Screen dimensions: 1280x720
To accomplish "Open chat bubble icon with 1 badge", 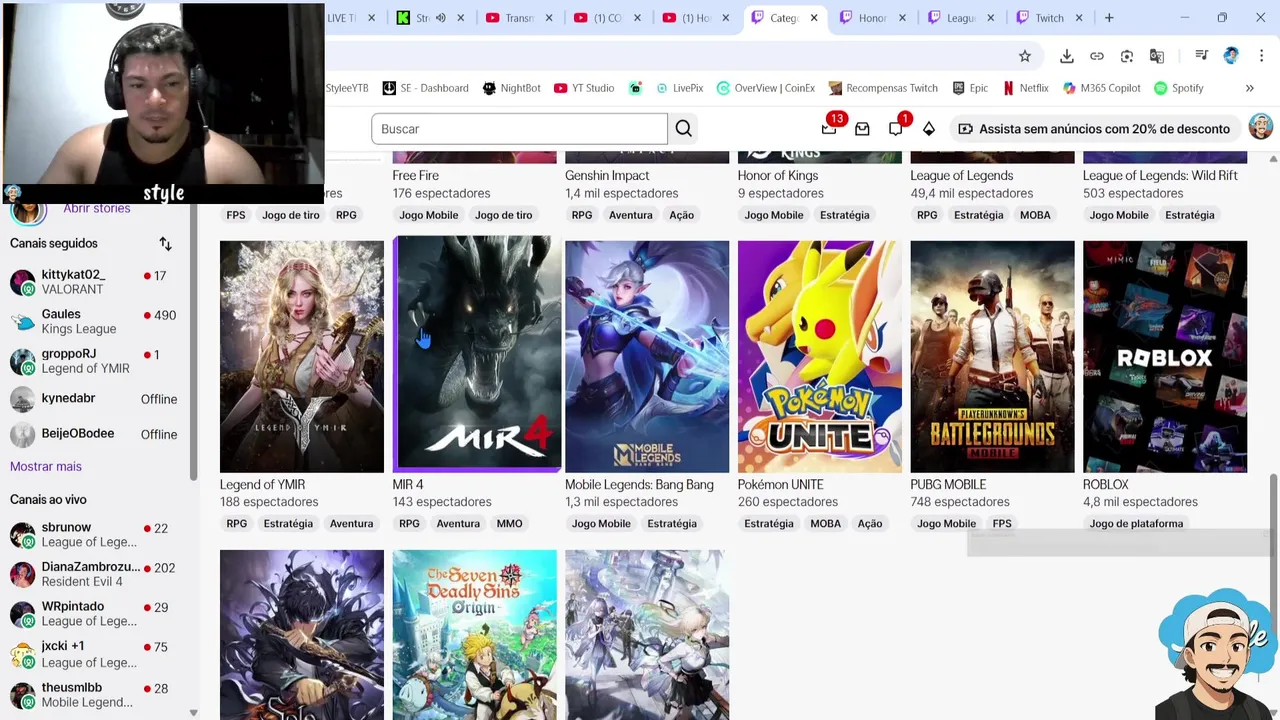I will [x=896, y=128].
